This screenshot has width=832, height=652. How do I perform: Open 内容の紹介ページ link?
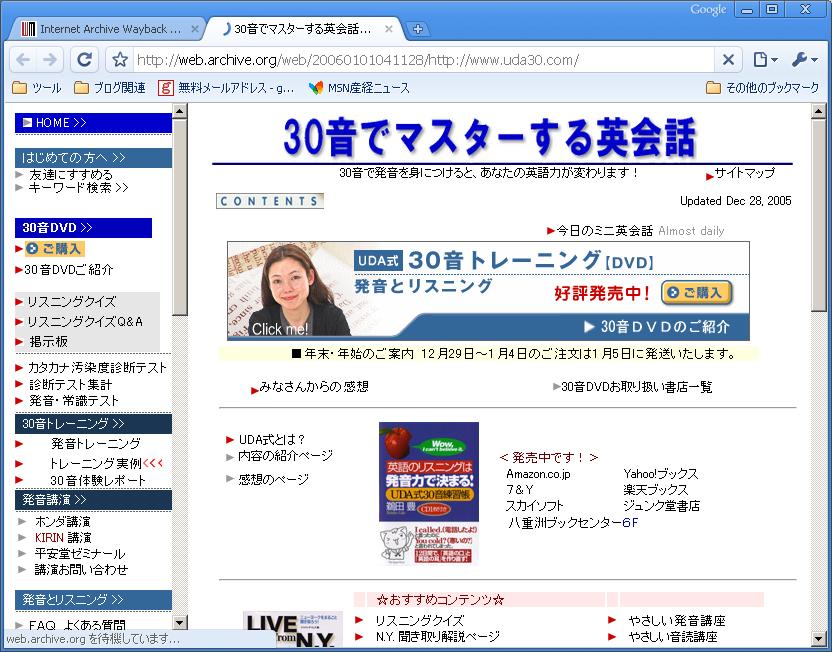285,456
